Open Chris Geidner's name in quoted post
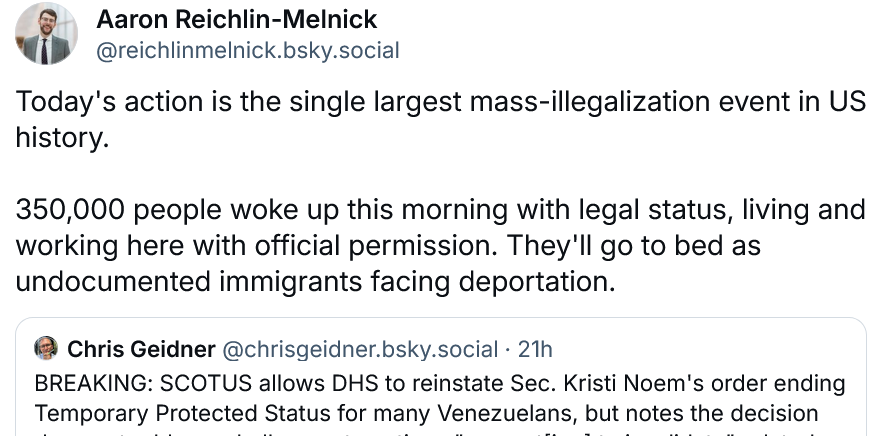 click(x=140, y=349)
